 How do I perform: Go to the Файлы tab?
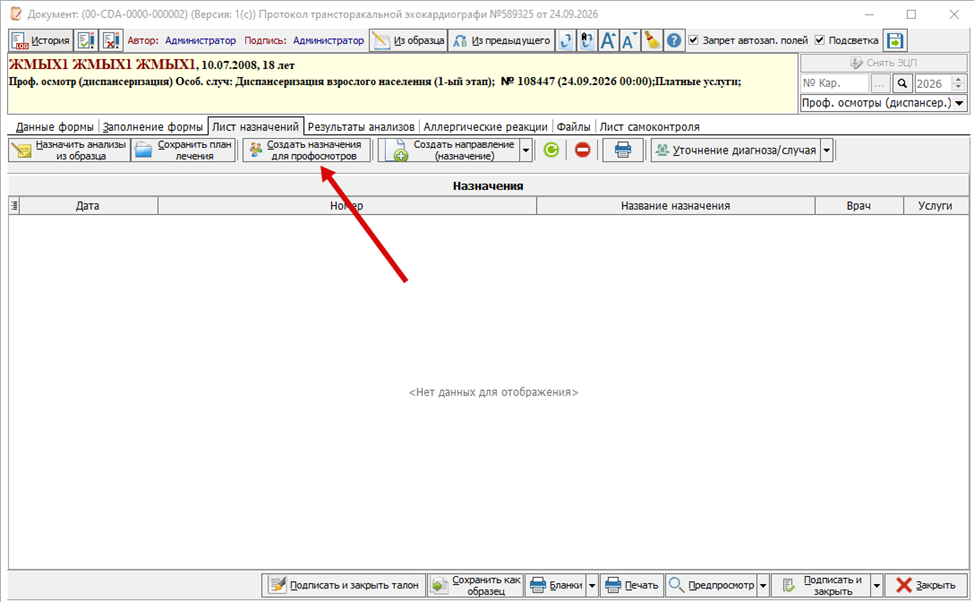[573, 127]
